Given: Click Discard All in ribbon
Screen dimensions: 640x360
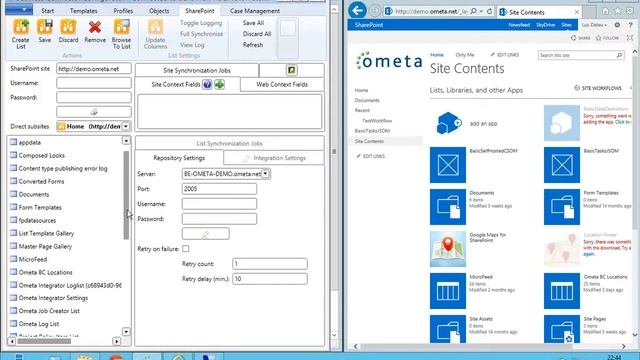Looking at the screenshot, I should (257, 34).
